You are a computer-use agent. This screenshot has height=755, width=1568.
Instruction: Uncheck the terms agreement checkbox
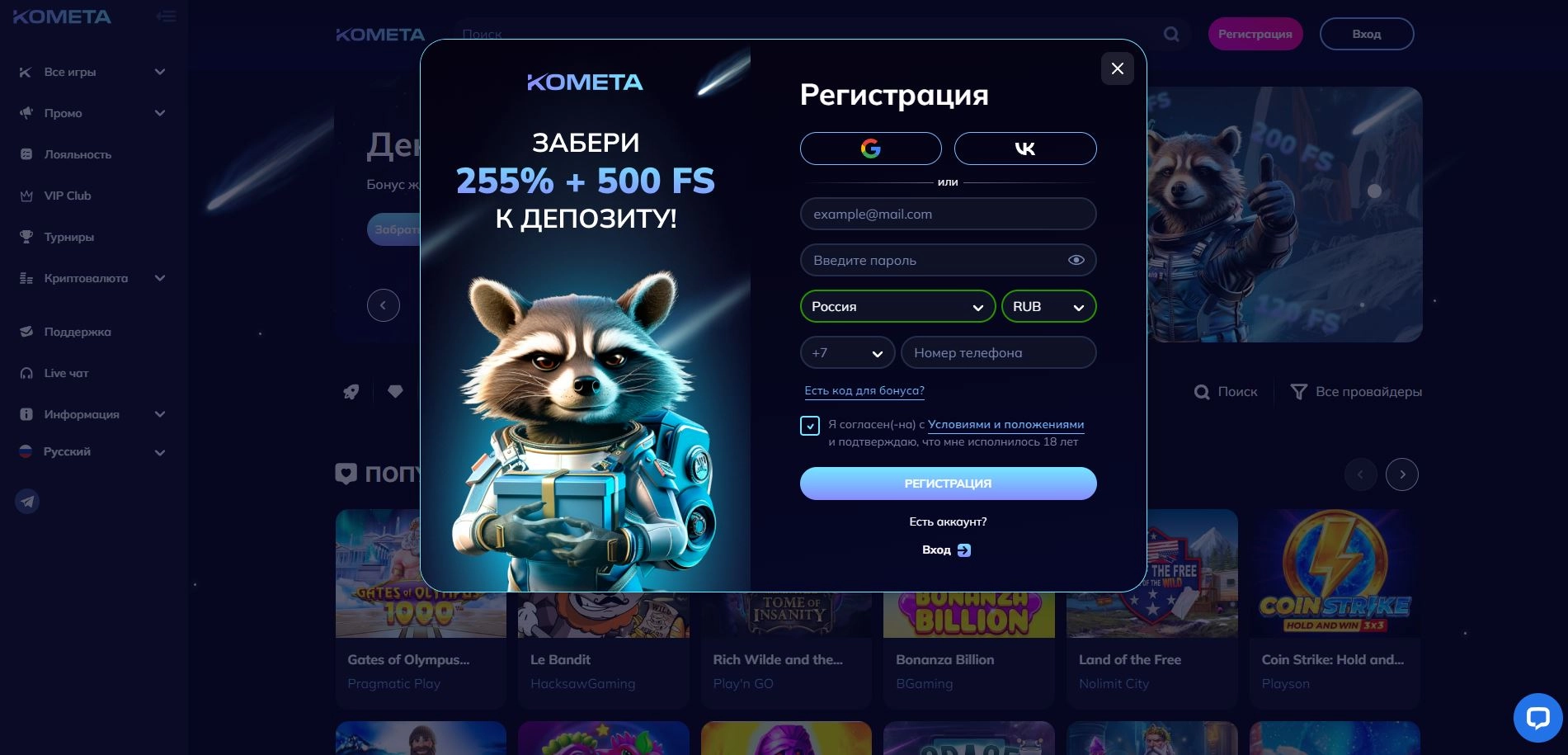click(810, 426)
